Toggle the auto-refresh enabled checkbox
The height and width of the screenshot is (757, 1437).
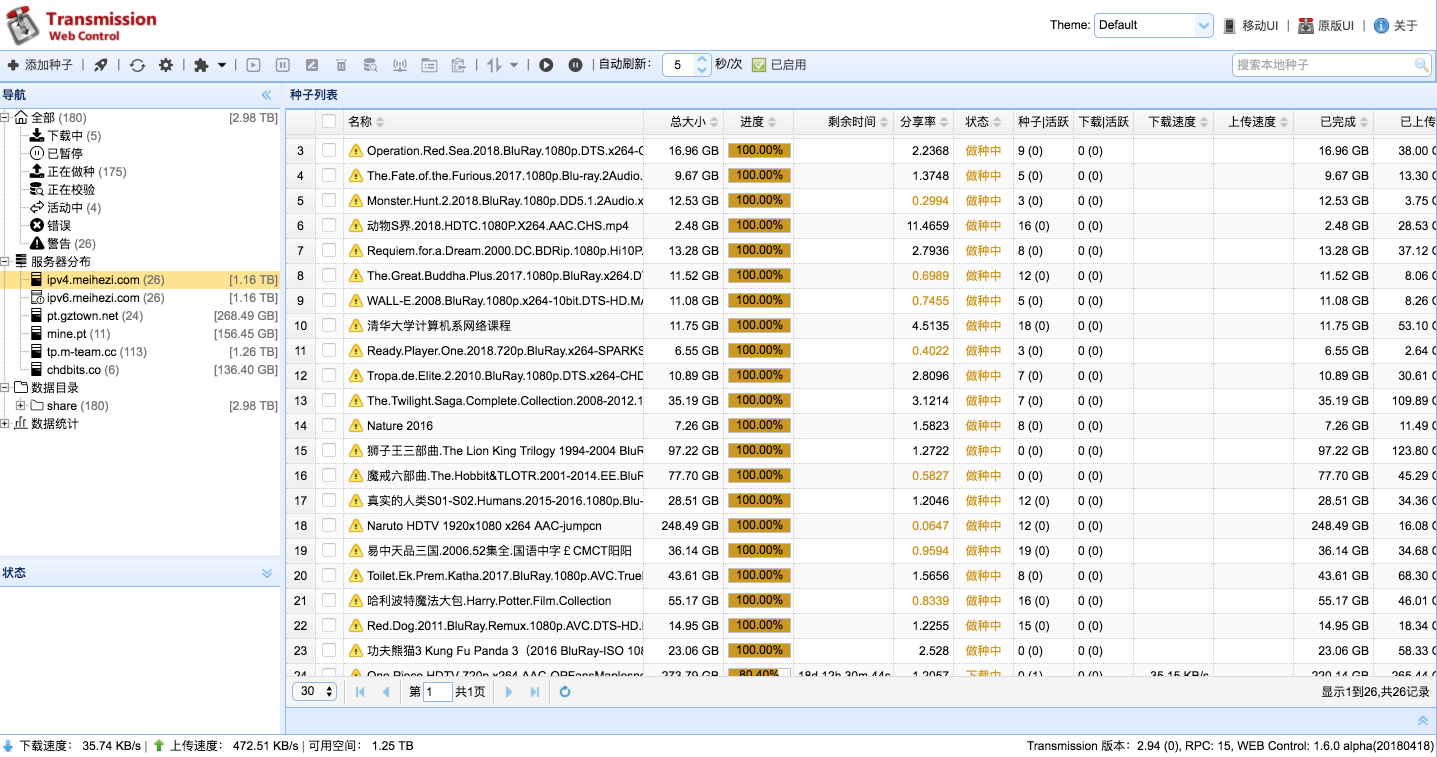[x=759, y=65]
